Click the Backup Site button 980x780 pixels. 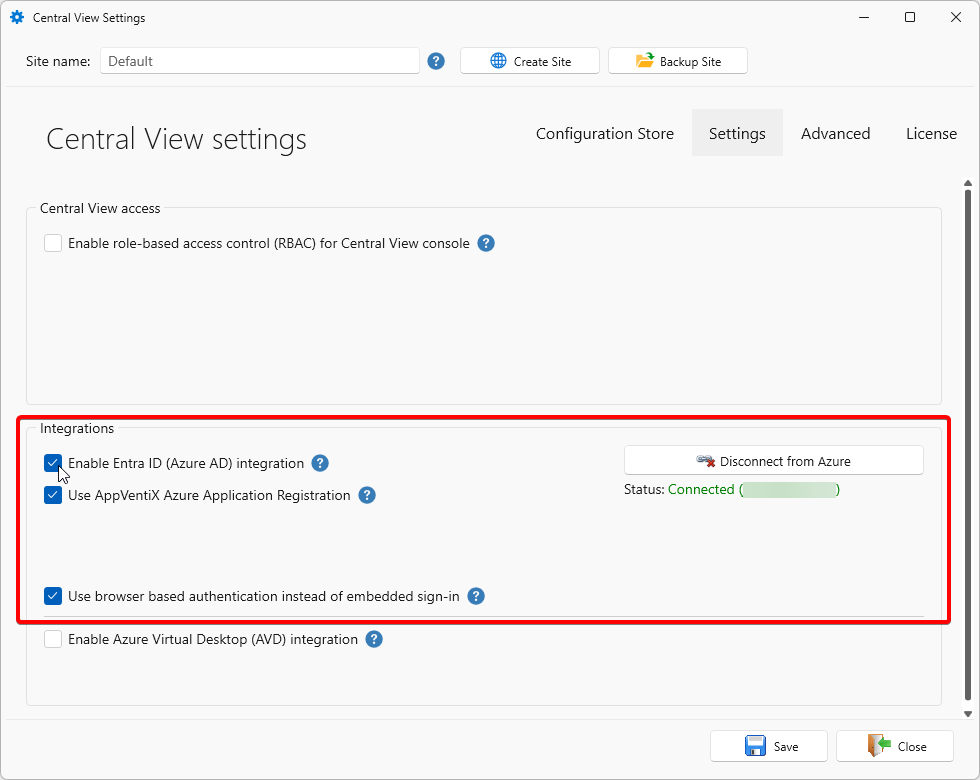coord(678,61)
